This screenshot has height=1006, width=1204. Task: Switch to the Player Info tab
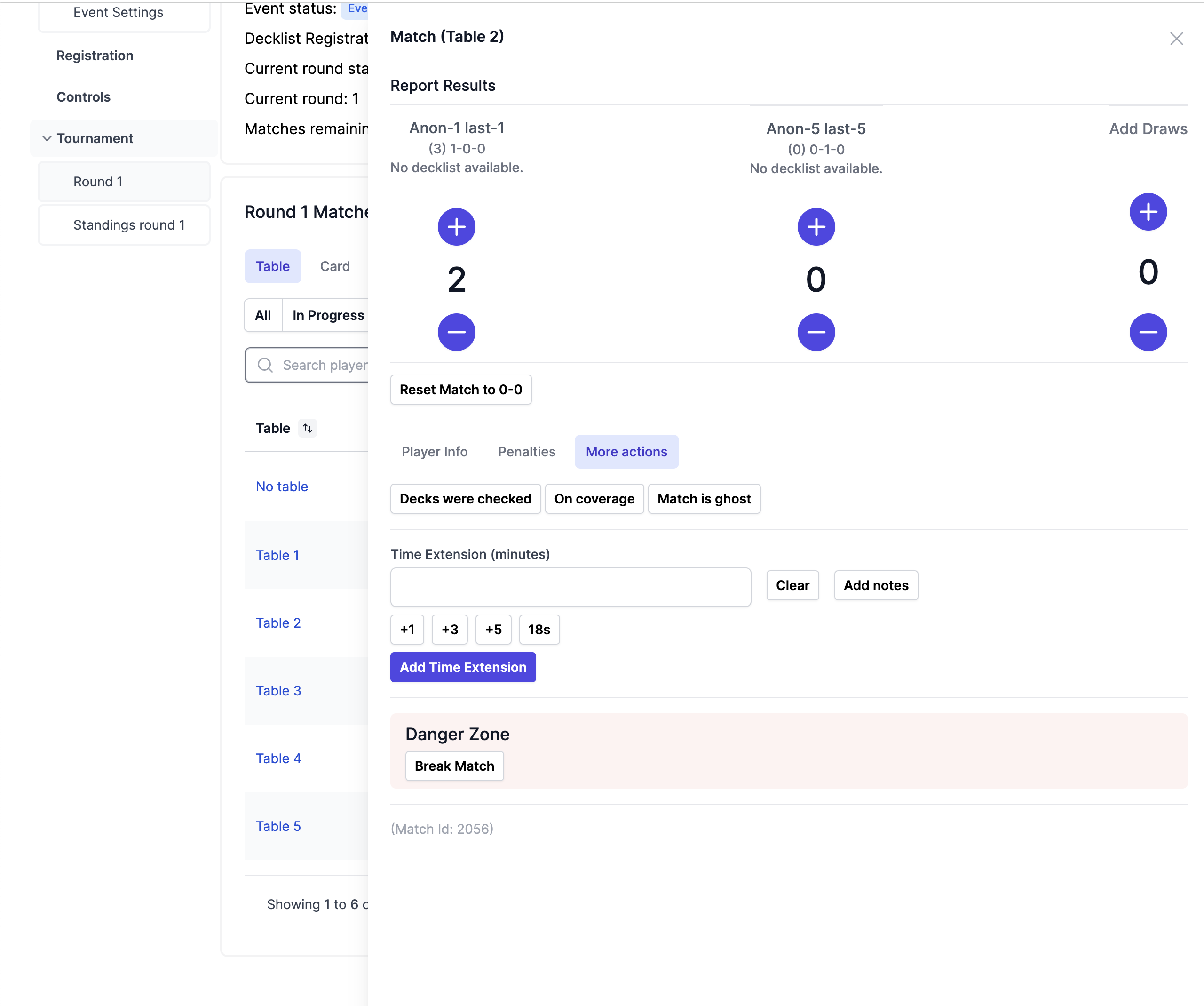(434, 452)
